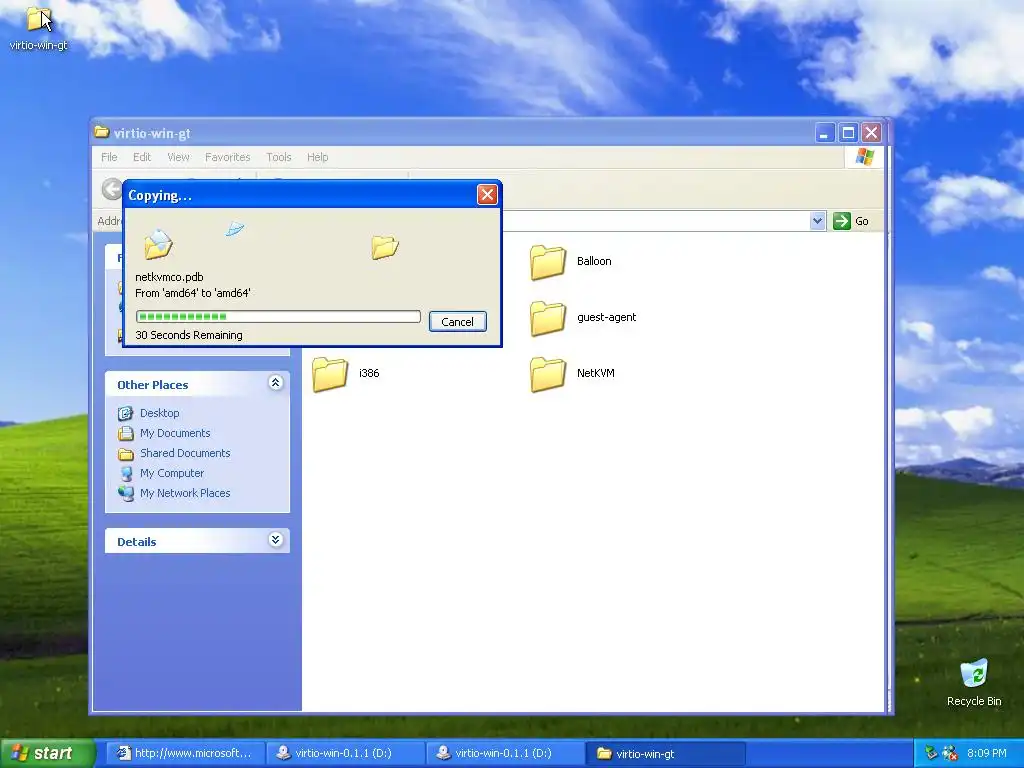Viewport: 1024px width, 768px height.
Task: Open the View menu
Action: click(178, 157)
